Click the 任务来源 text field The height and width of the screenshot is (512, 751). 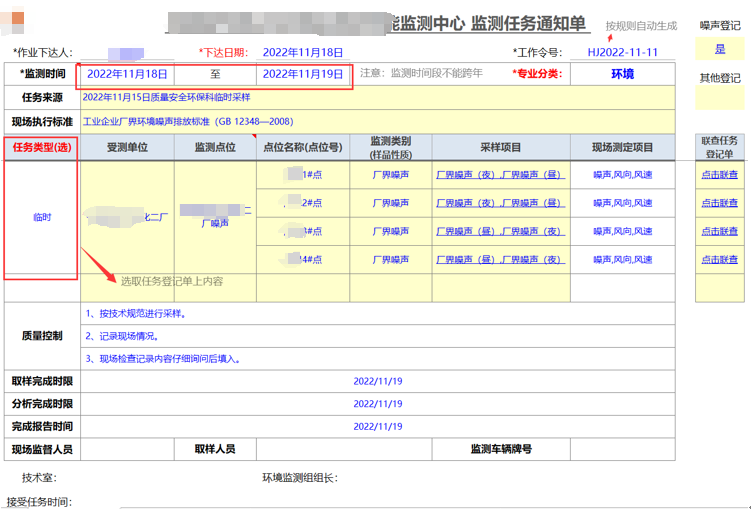click(380, 97)
